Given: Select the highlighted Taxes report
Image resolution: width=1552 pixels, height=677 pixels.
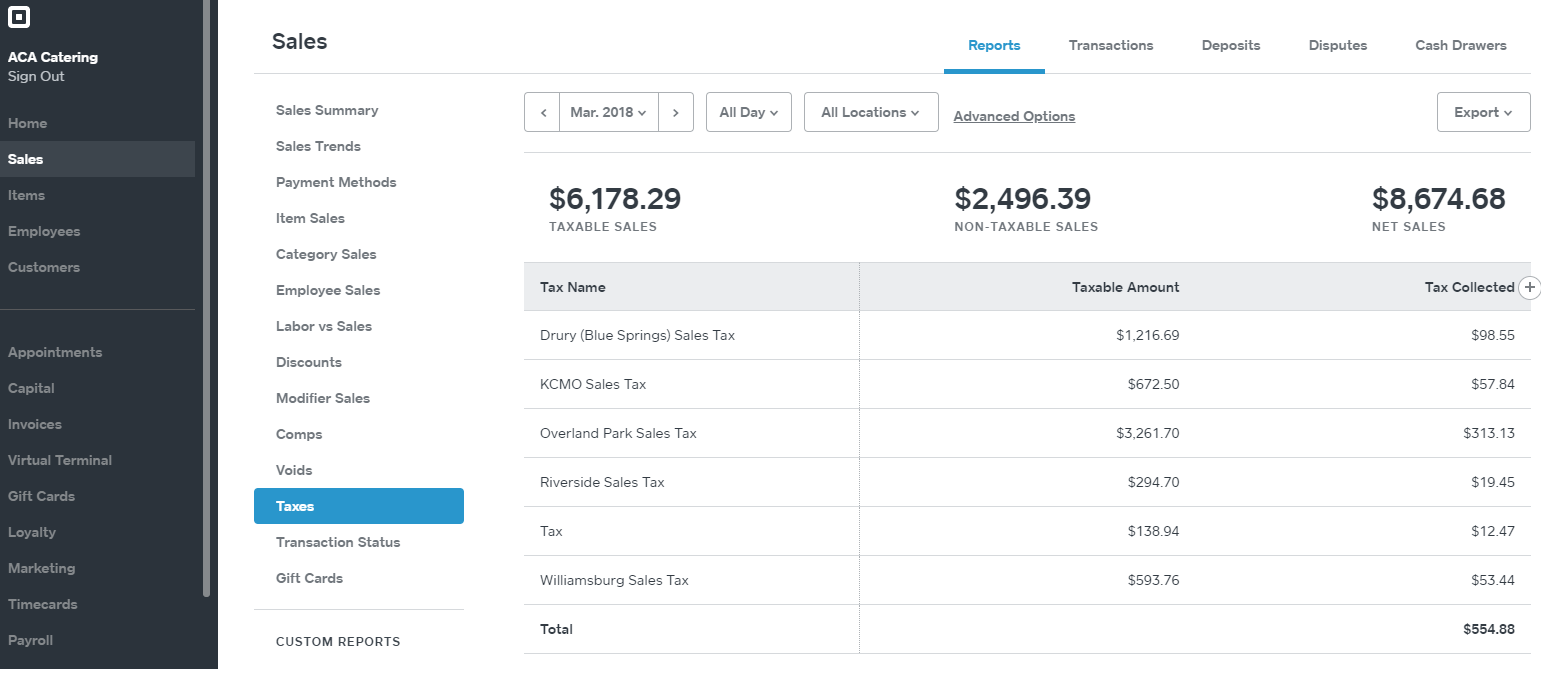Looking at the screenshot, I should pyautogui.click(x=359, y=506).
